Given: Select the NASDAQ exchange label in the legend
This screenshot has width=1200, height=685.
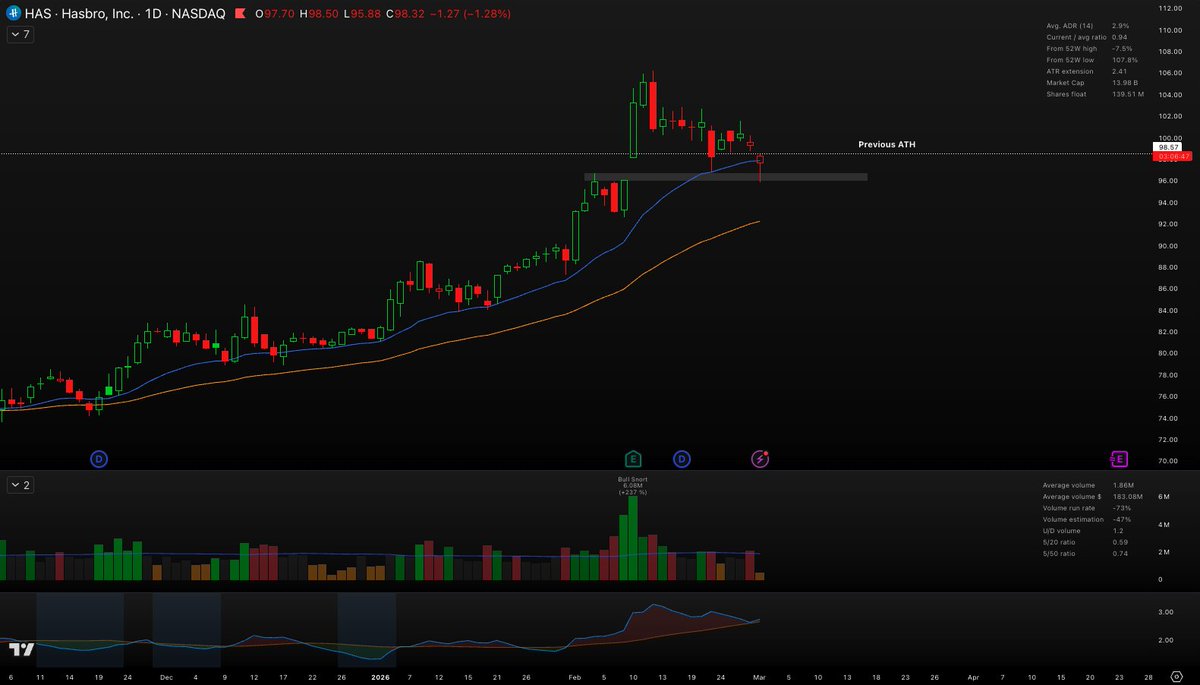Looking at the screenshot, I should [x=199, y=13].
